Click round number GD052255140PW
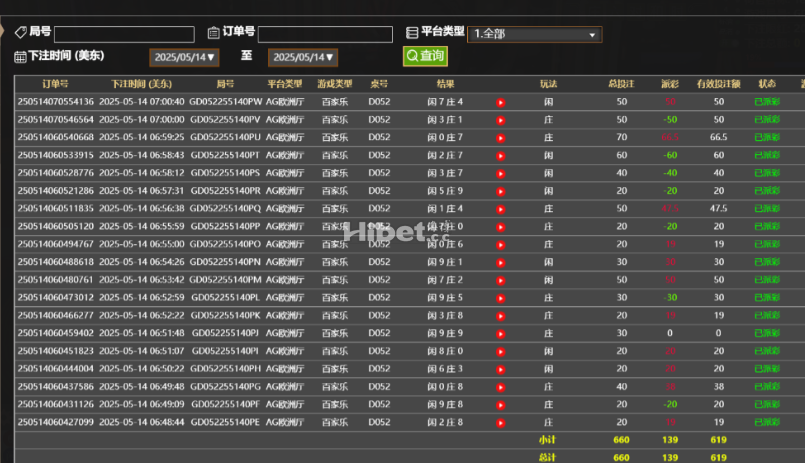 click(225, 102)
